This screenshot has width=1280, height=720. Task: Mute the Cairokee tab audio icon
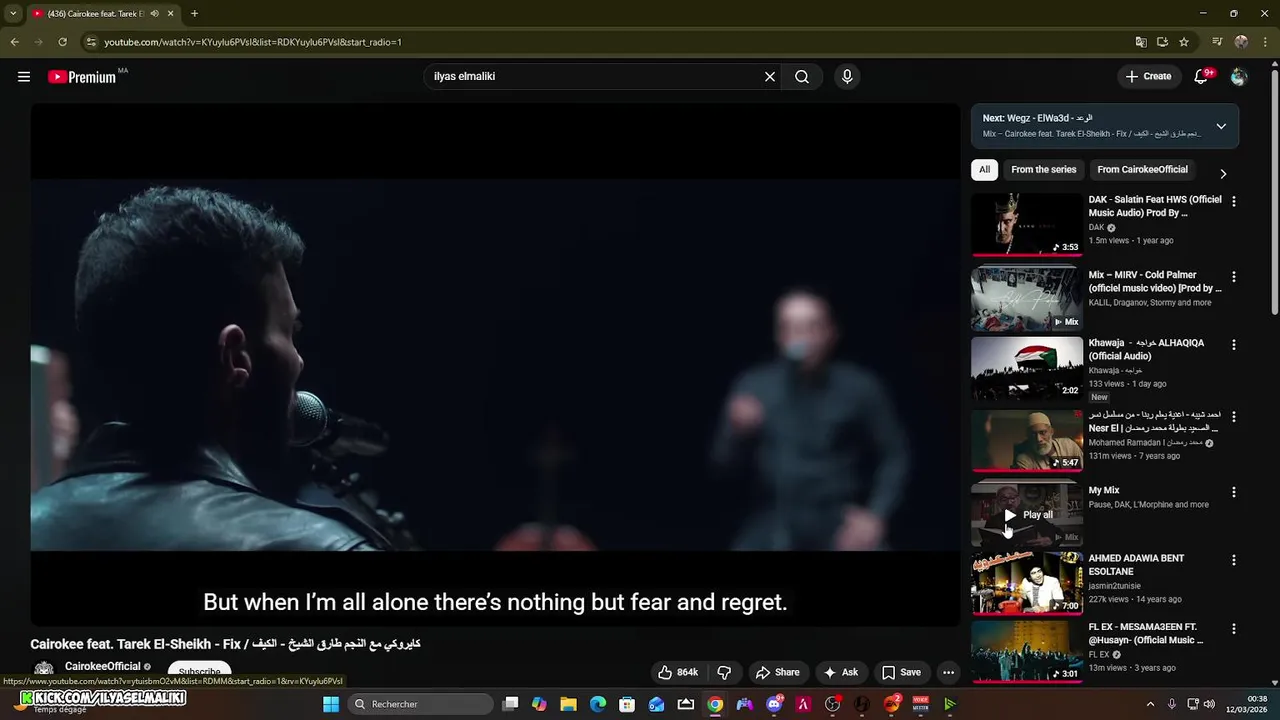click(x=154, y=14)
